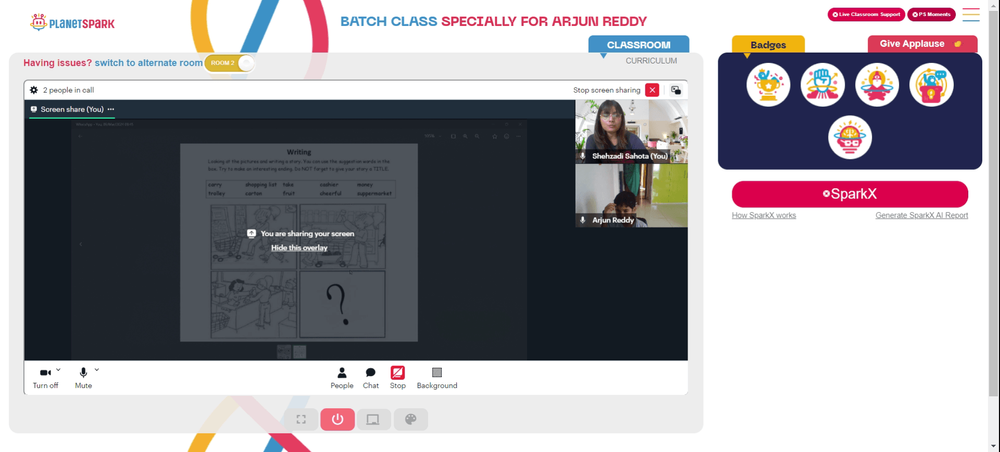The image size is (1000, 452).
Task: Click the Stop screen sharing label
Action: [x=607, y=91]
